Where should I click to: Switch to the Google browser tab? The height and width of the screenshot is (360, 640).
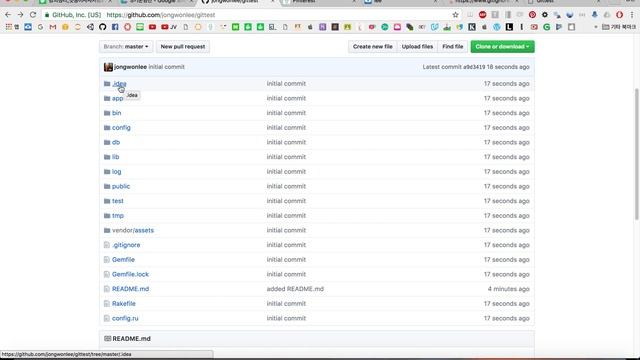tap(156, 2)
